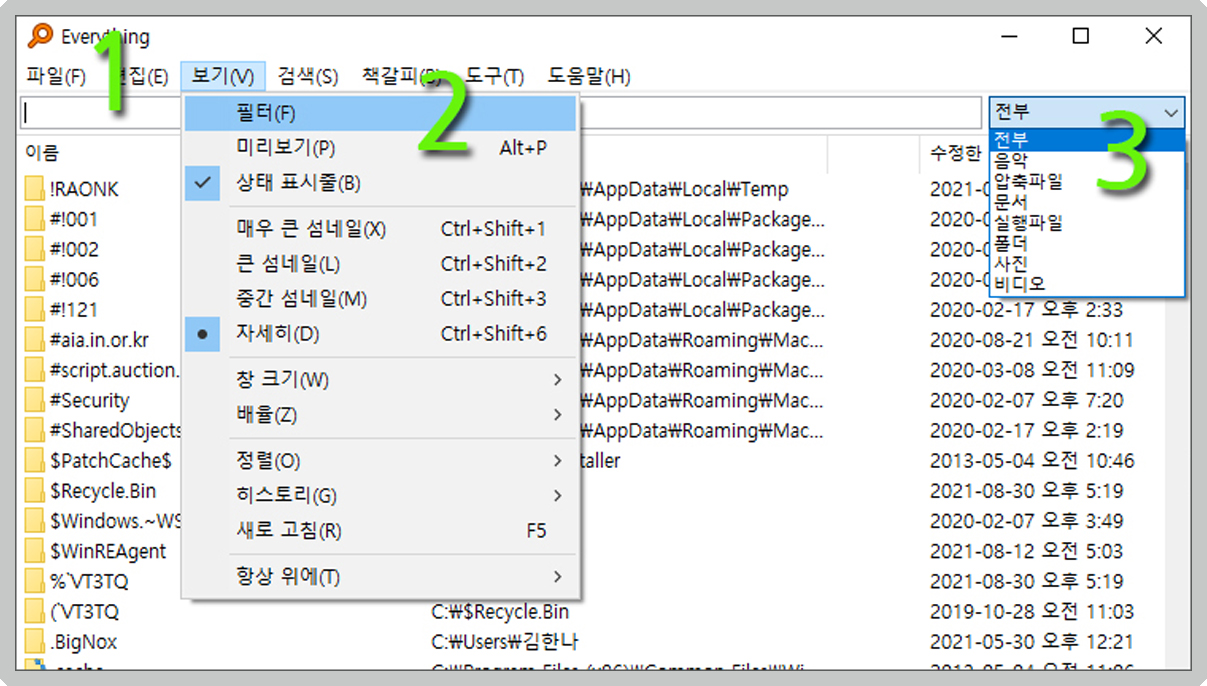Expand the 정렬(O) sort submenu
1207x686 pixels.
click(x=381, y=461)
